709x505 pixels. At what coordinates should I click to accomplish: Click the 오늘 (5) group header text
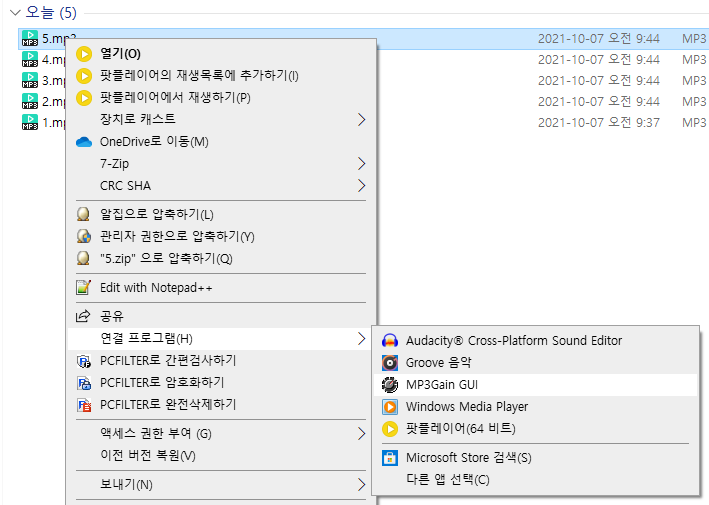point(51,12)
